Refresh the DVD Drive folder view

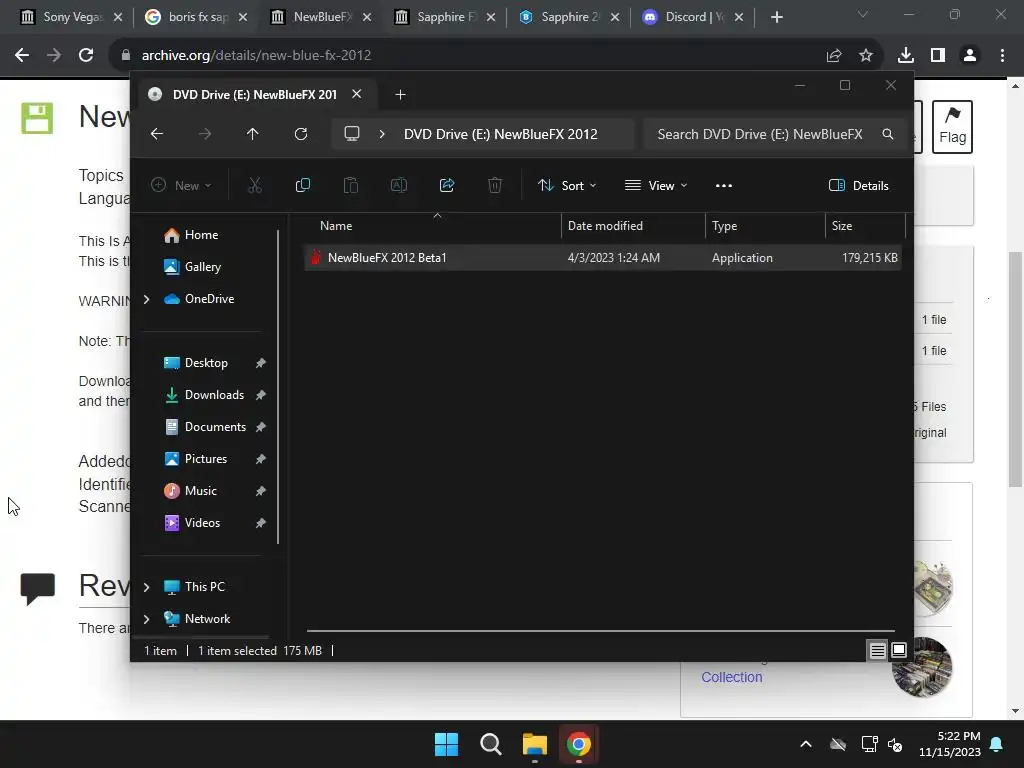click(301, 134)
